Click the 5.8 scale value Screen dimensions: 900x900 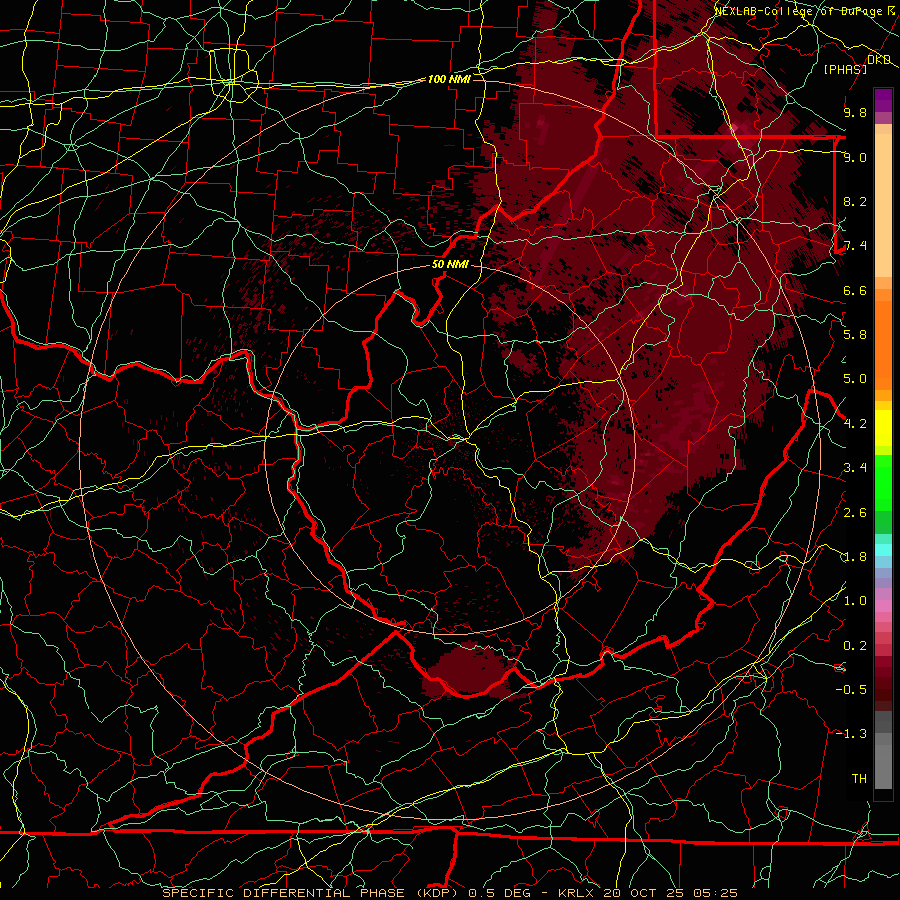(855, 335)
